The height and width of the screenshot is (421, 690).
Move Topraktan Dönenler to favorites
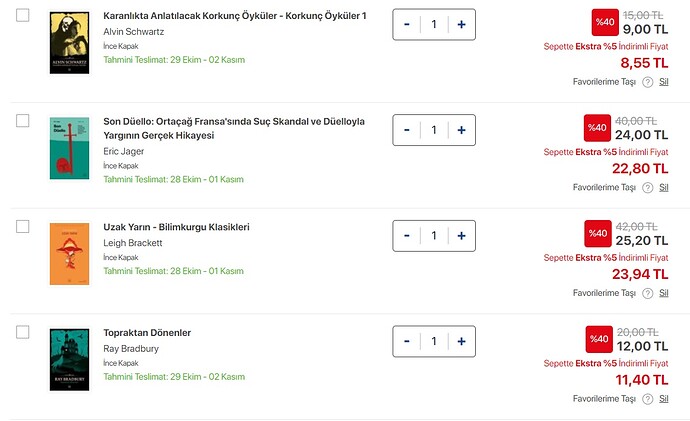pos(604,398)
